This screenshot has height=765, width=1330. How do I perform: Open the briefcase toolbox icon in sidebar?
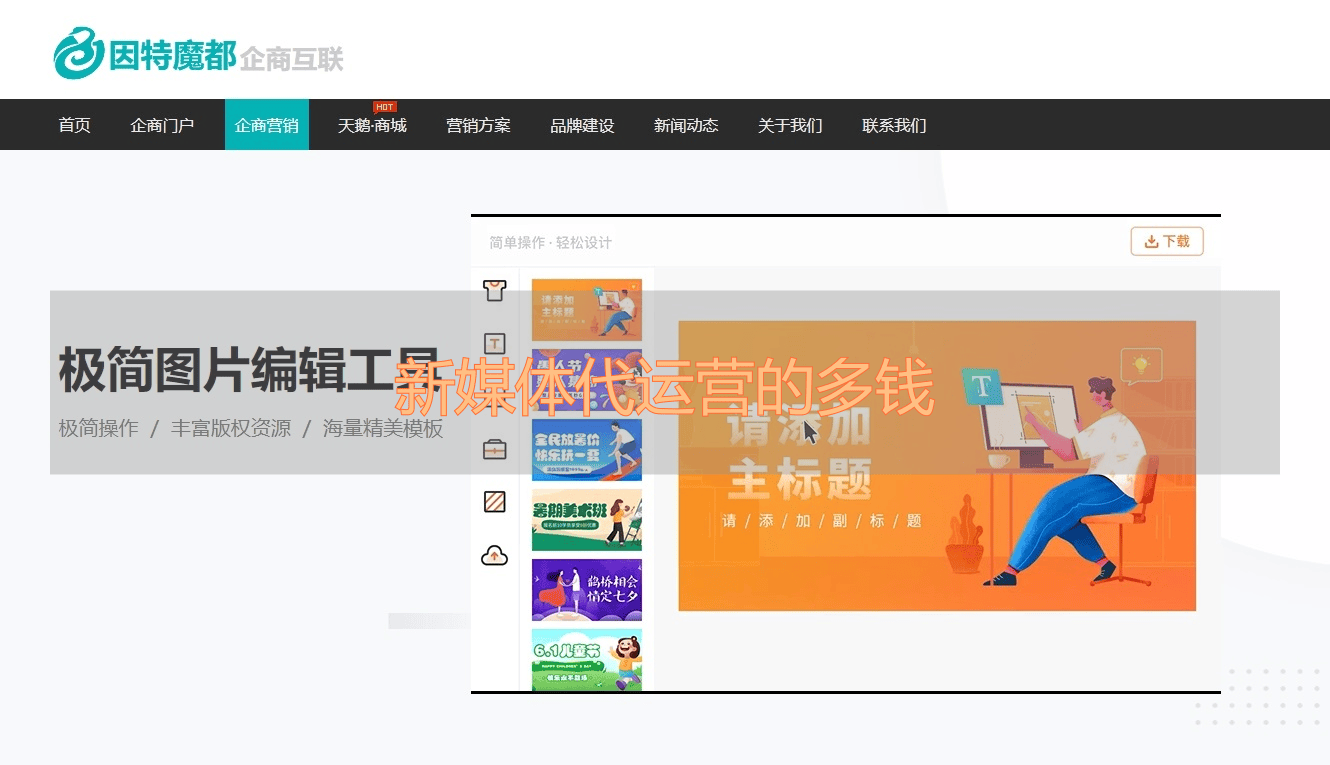[x=494, y=449]
